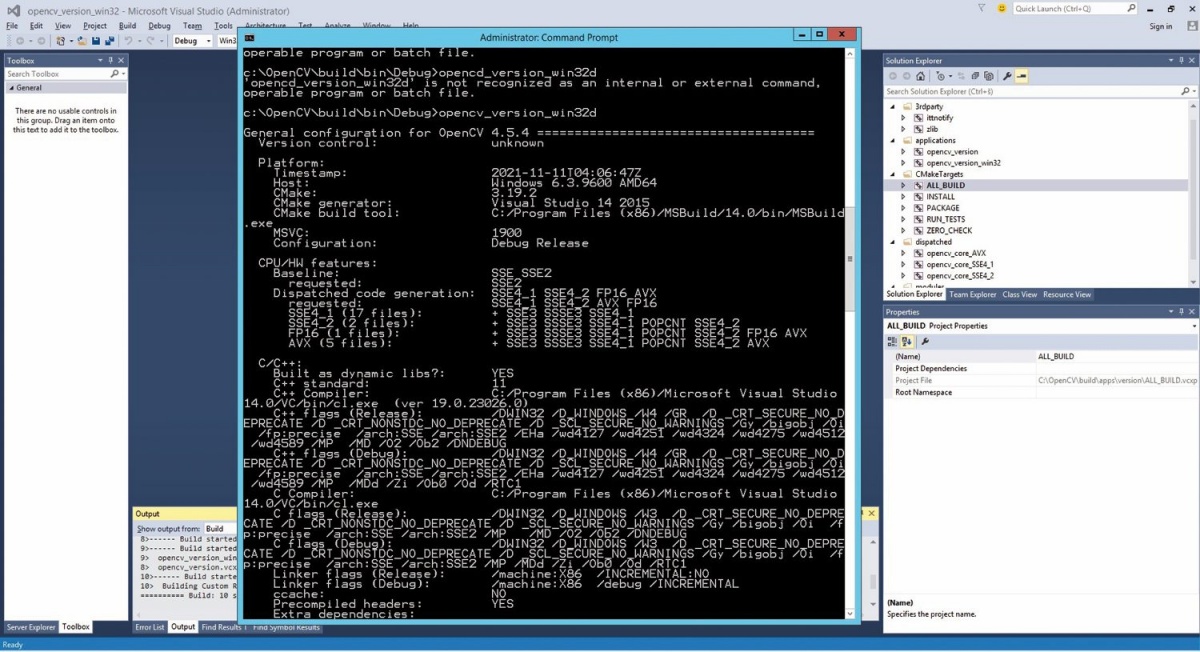Expand the ittnotify project node
Viewport: 1200px width, 652px height.
[x=903, y=118]
